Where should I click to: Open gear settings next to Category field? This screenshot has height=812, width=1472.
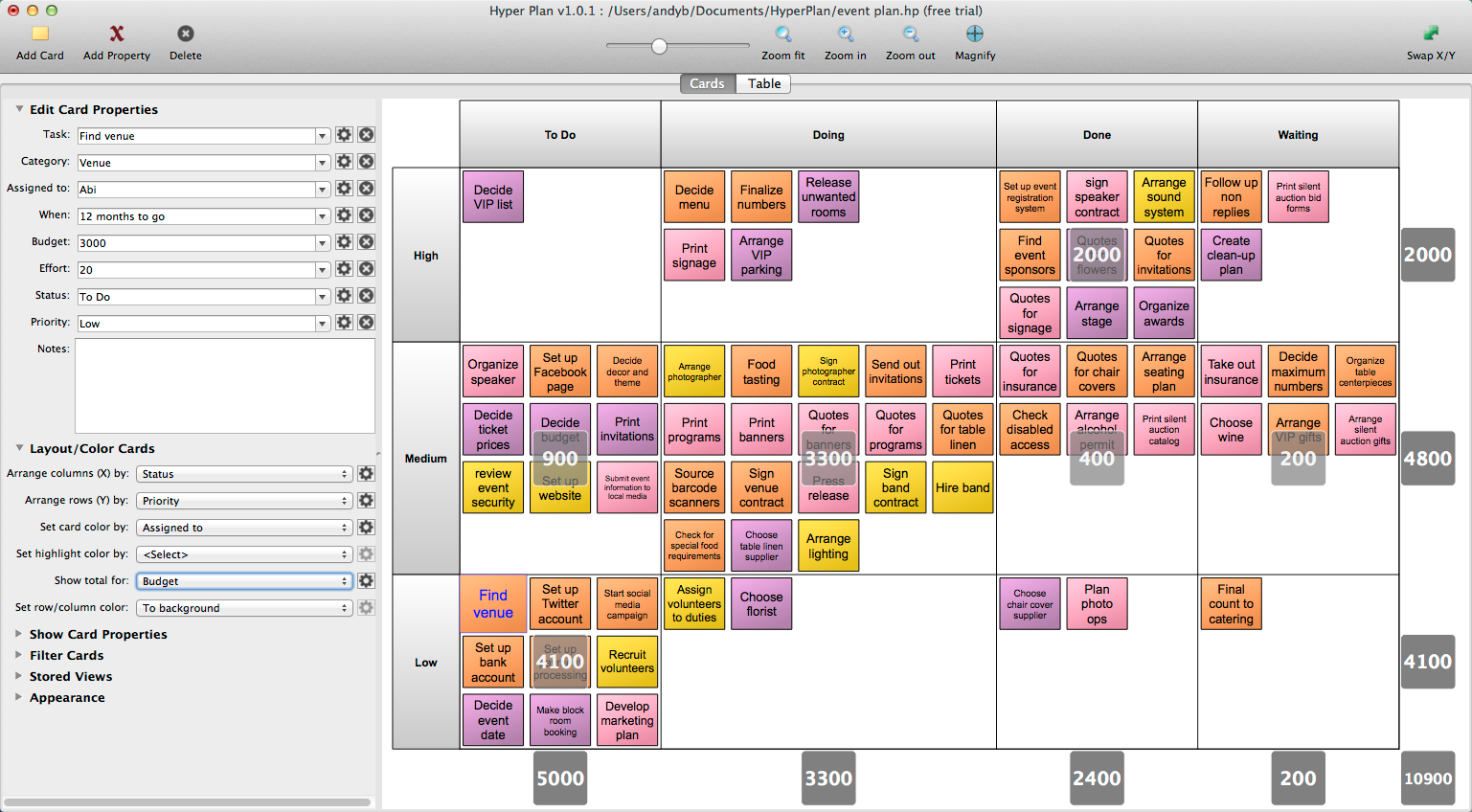point(344,162)
